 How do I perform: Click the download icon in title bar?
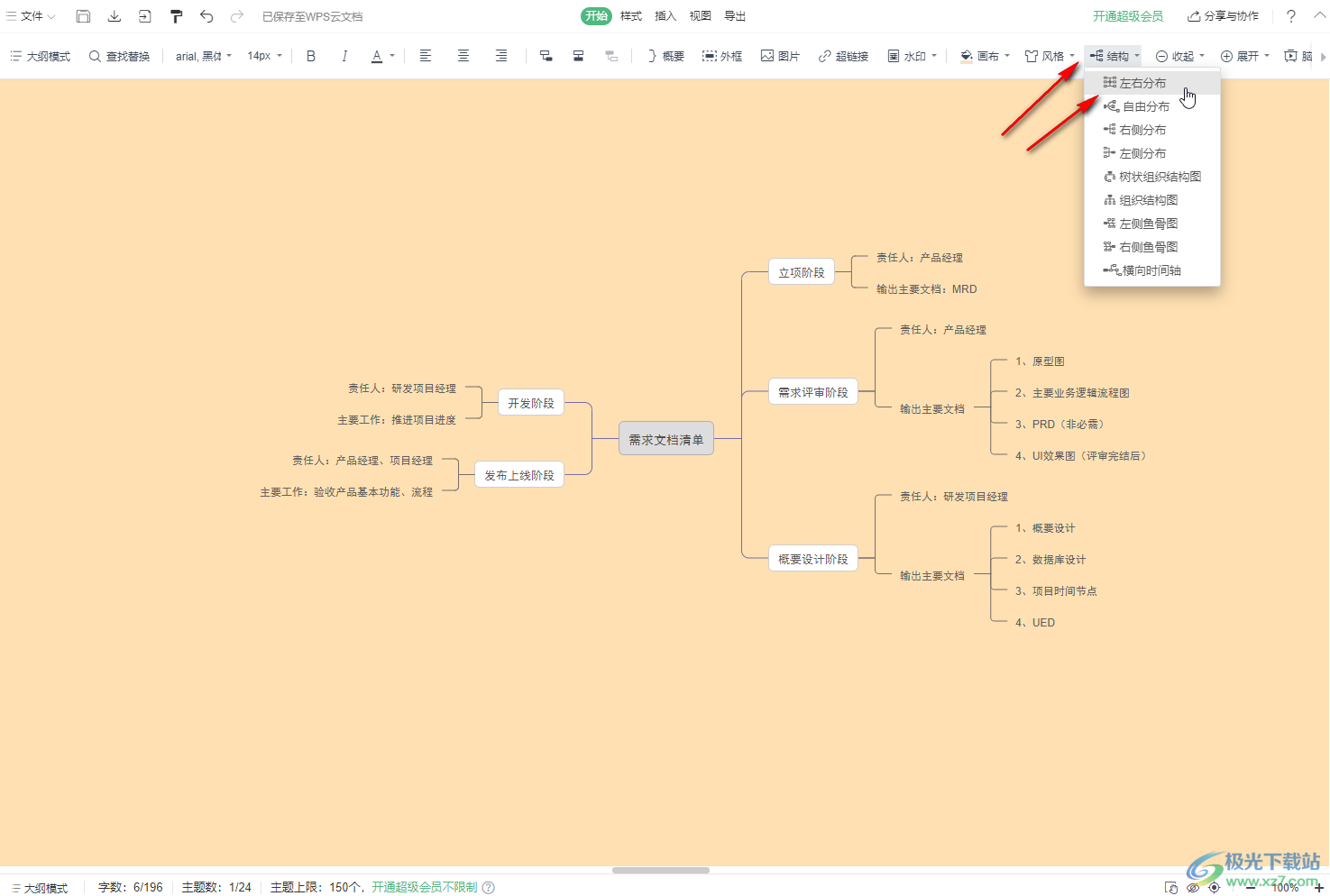(115, 16)
